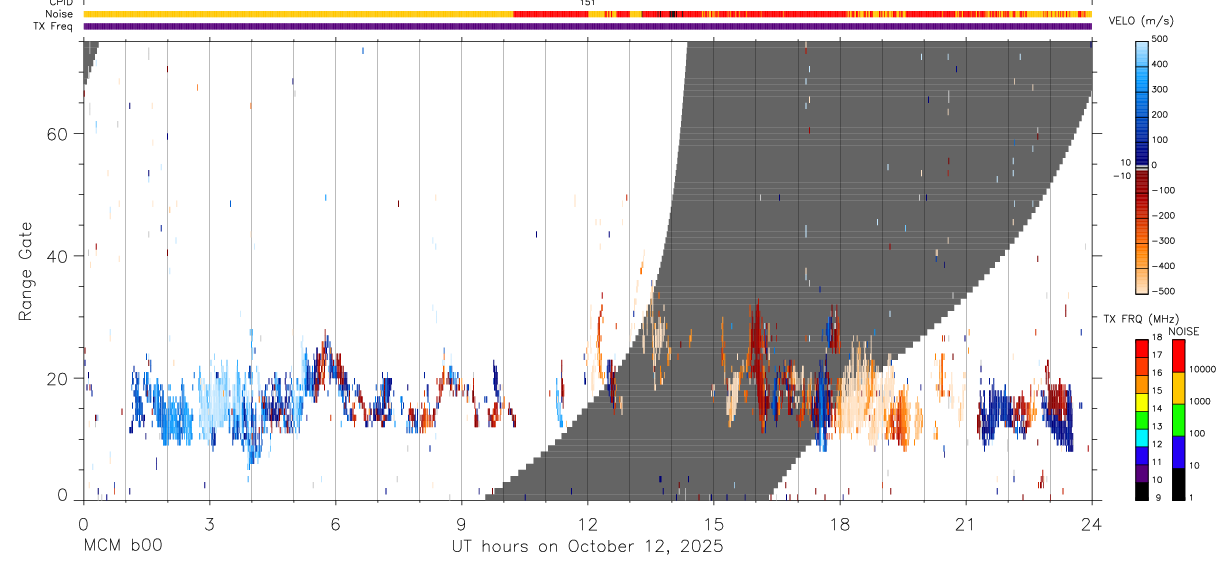The height and width of the screenshot is (567, 1228).
Task: Click velocity scale value "200"
Action: [x=1161, y=114]
